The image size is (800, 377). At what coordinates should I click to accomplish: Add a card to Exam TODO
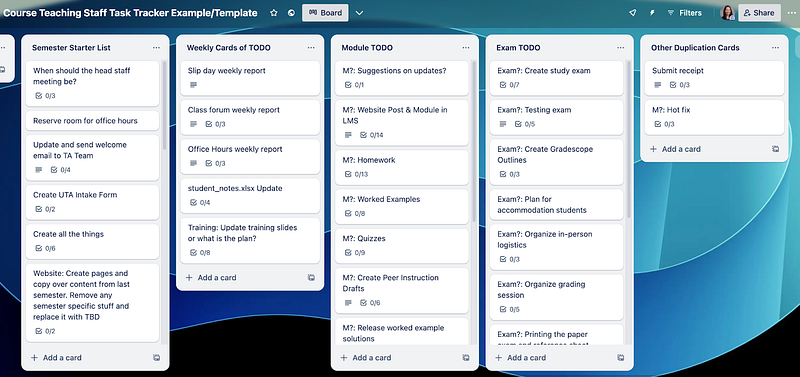[x=520, y=358]
